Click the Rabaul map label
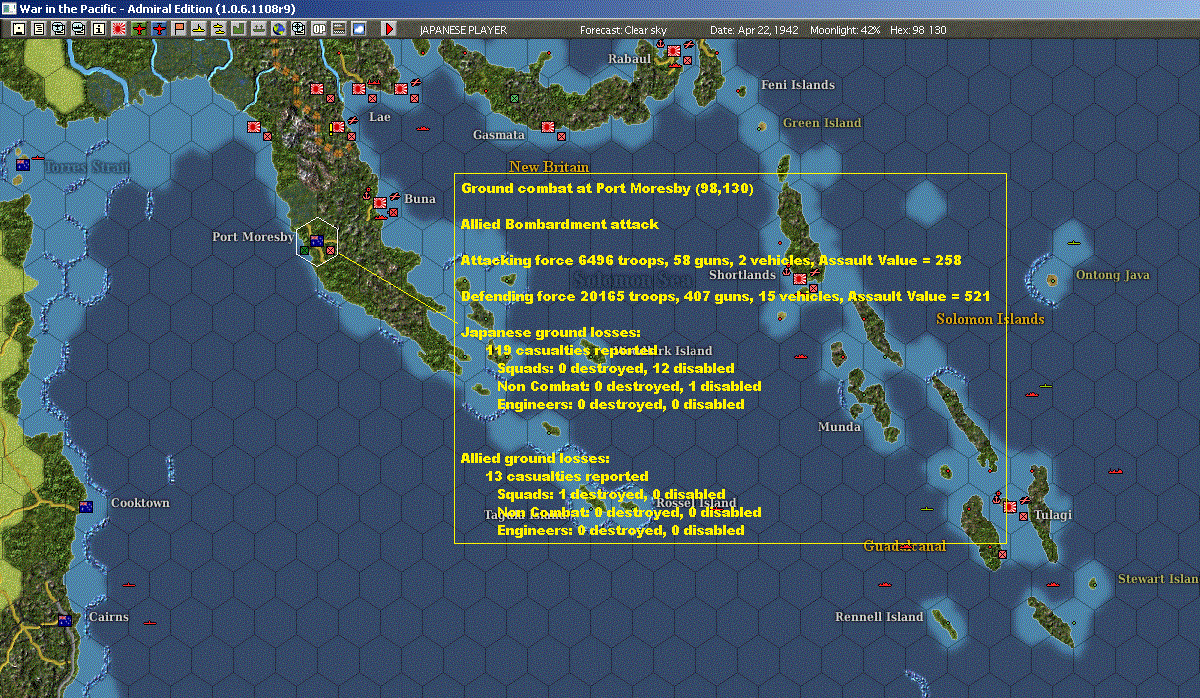 tap(630, 59)
